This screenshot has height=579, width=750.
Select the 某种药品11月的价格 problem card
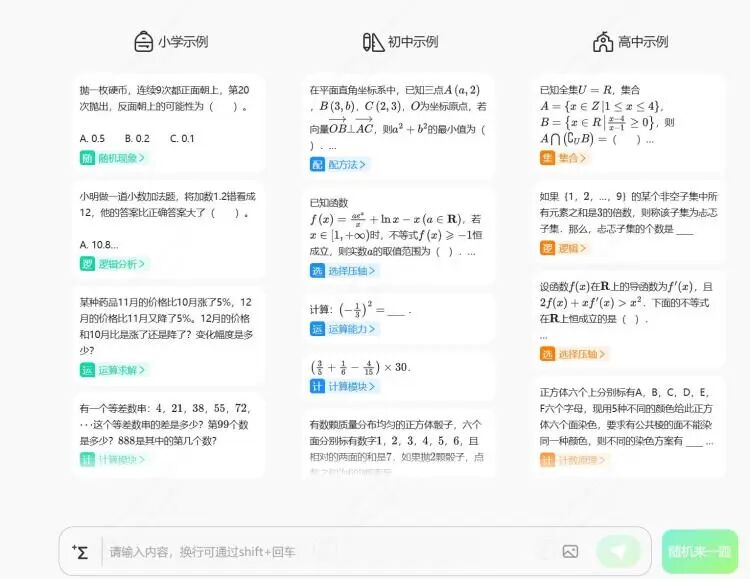click(169, 335)
